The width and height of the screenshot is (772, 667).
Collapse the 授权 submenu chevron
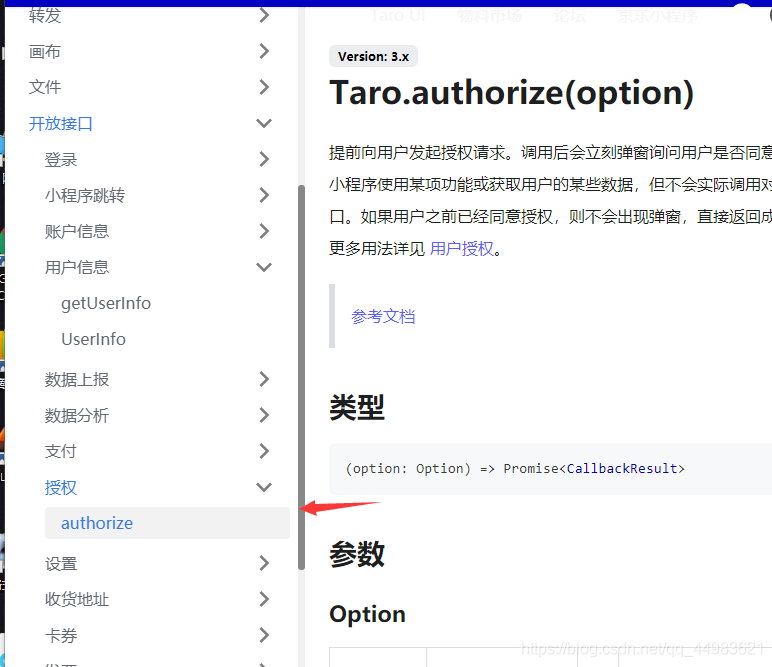[x=264, y=487]
